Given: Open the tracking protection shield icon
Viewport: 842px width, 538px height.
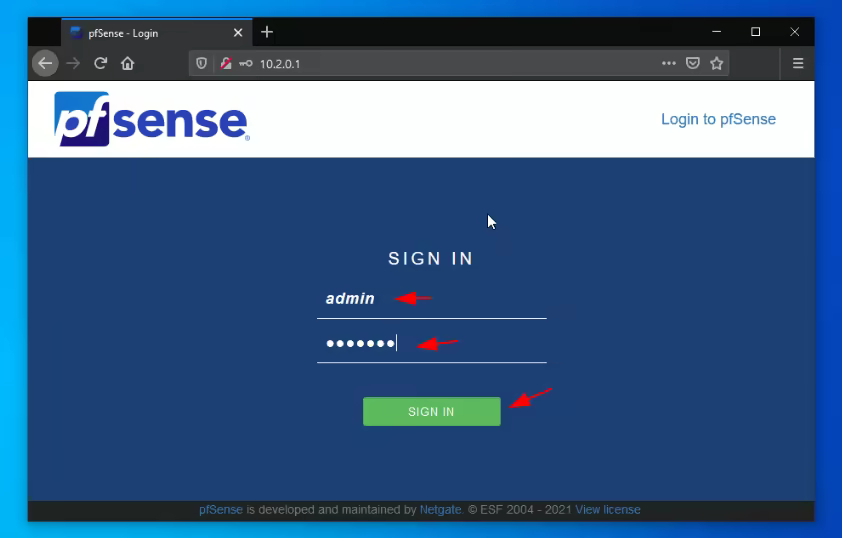Looking at the screenshot, I should pyautogui.click(x=201, y=64).
